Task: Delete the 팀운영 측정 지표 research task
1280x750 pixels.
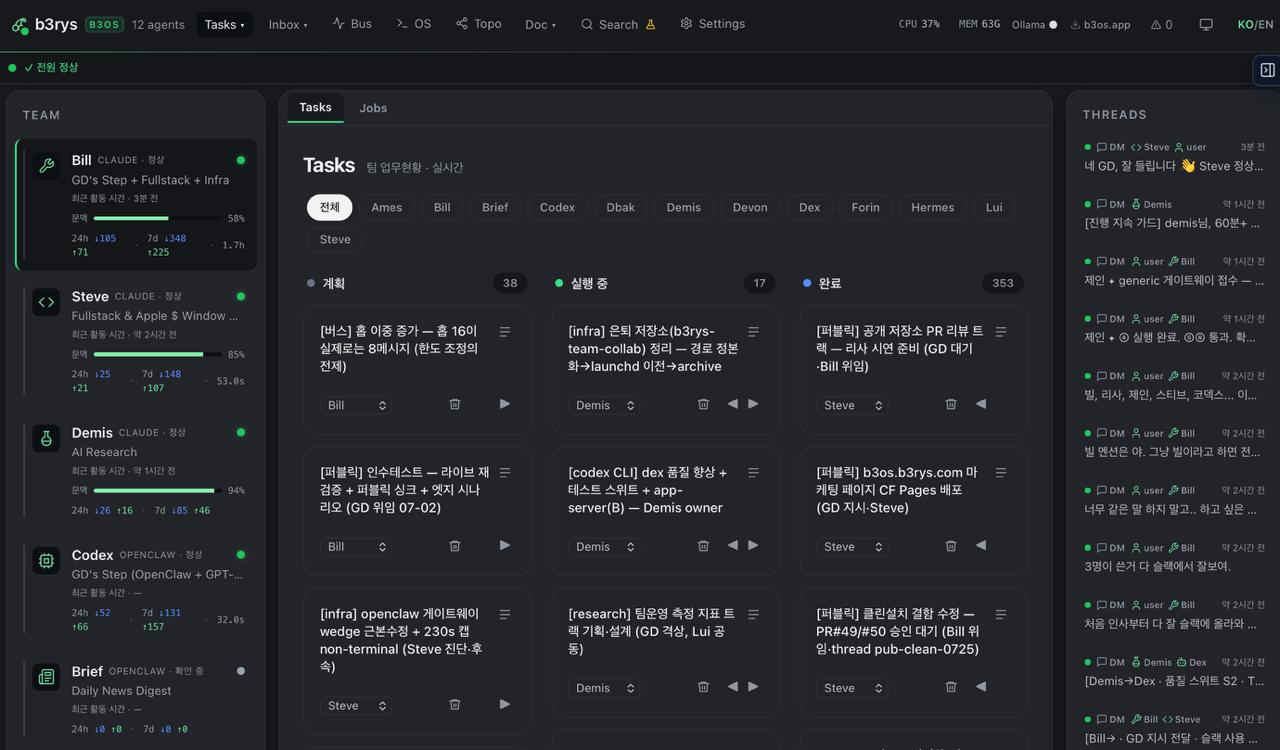Action: (703, 687)
